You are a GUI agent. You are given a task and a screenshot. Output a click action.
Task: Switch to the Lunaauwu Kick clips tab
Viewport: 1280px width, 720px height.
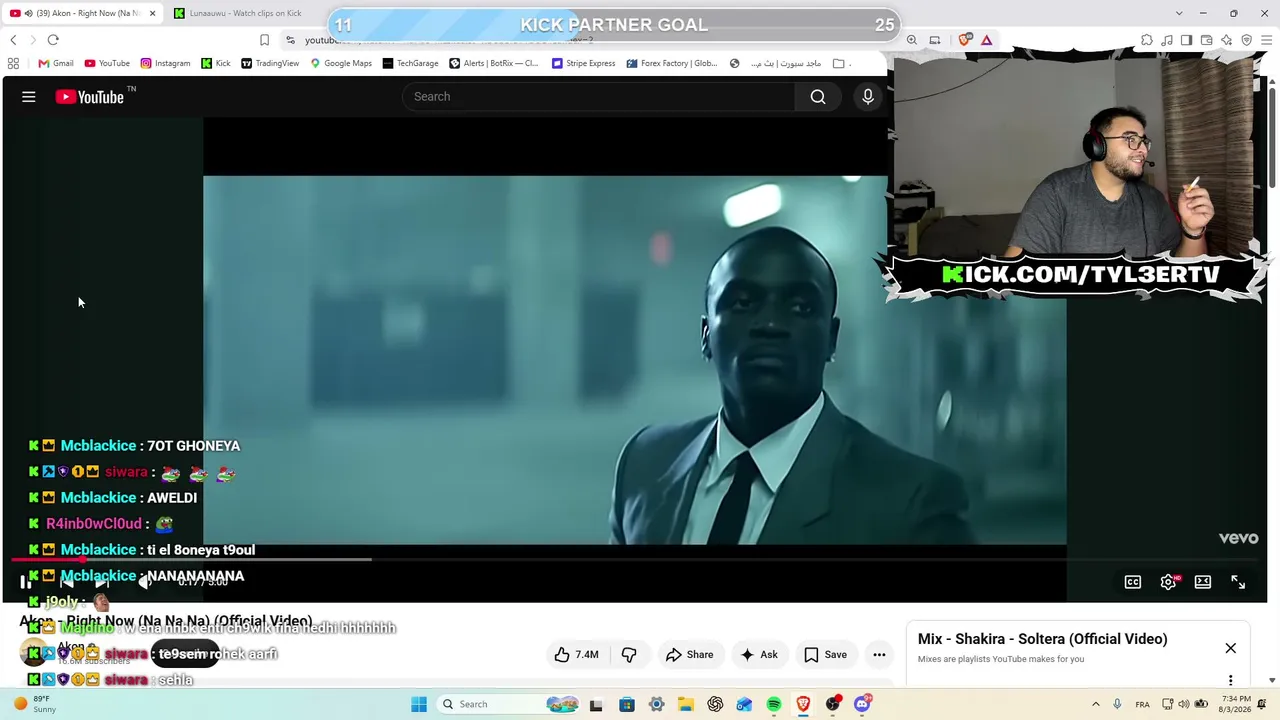click(x=243, y=13)
